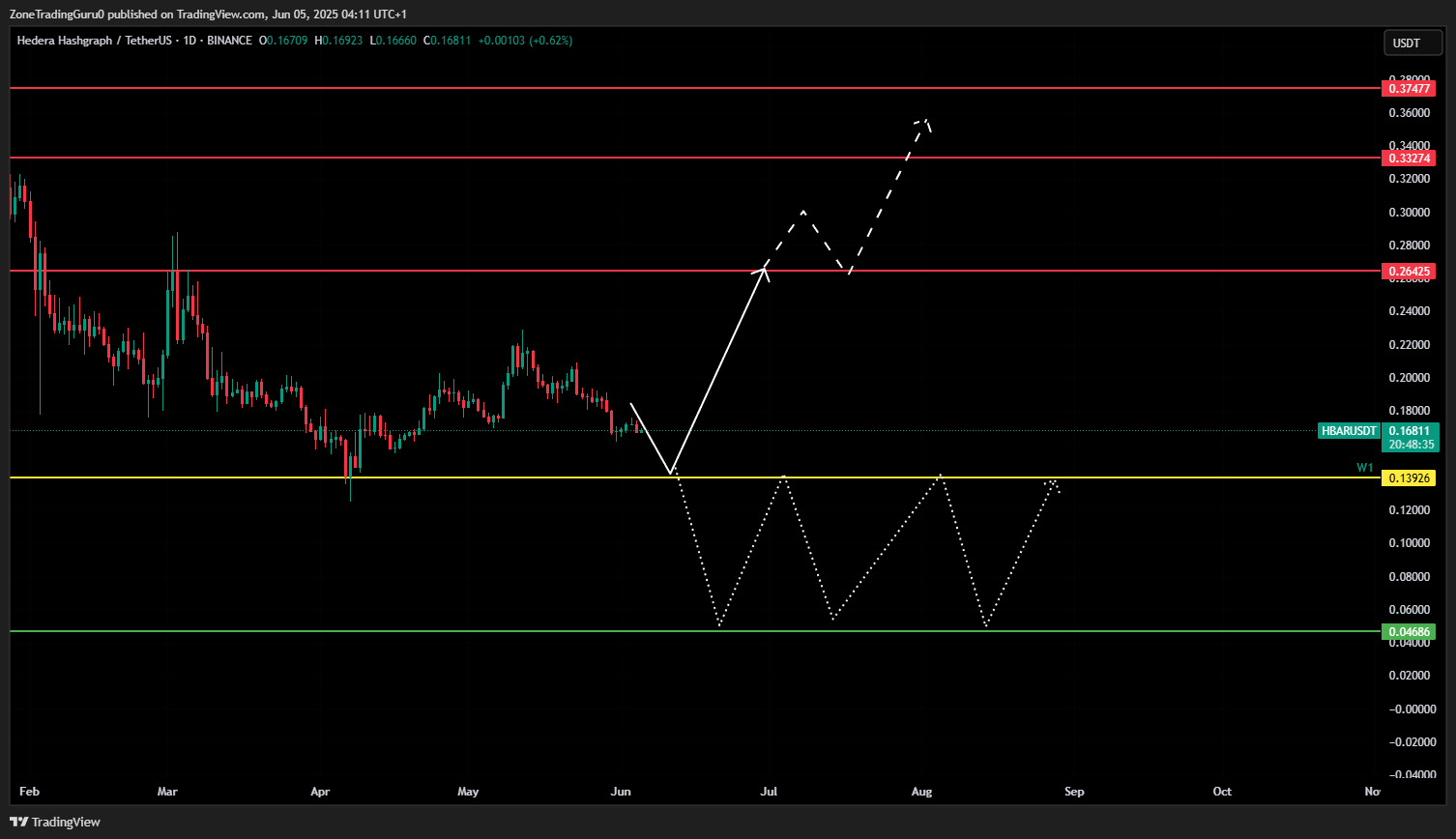Click the Jun label on the time axis

click(621, 792)
